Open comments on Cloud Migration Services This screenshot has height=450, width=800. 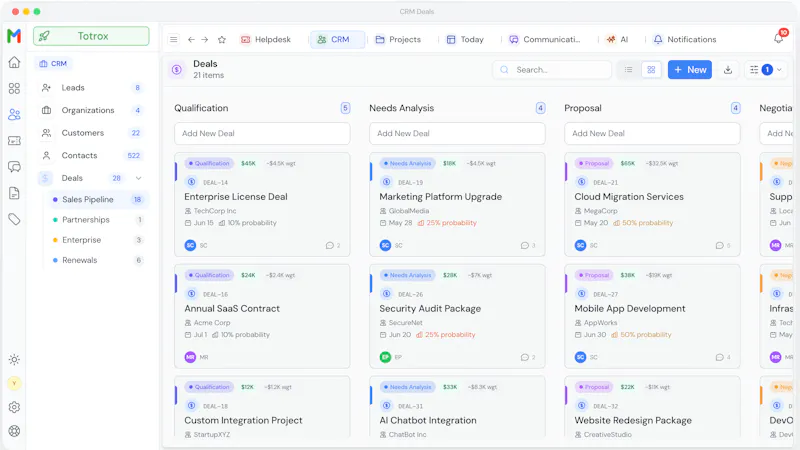722,245
